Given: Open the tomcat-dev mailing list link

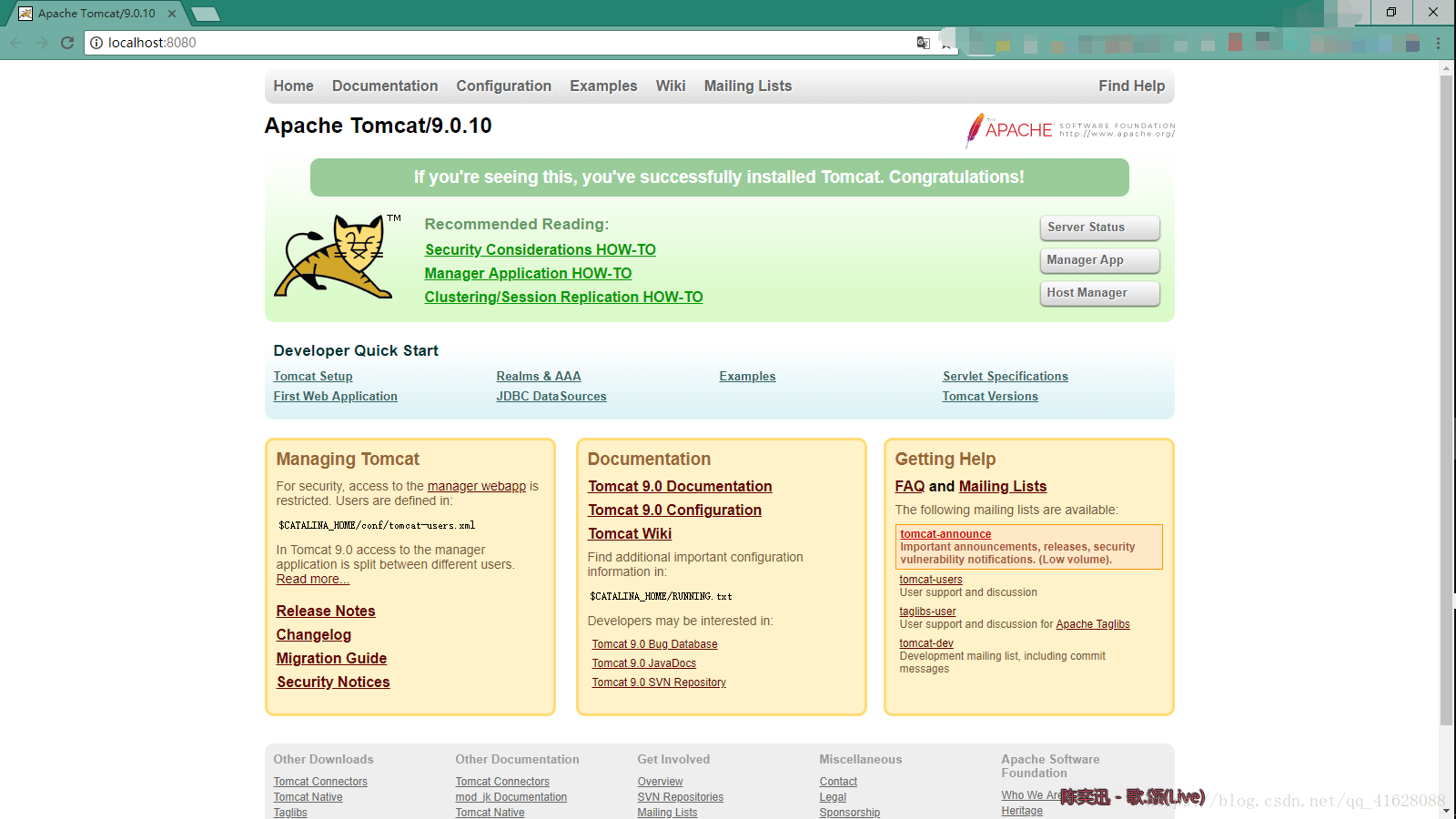Looking at the screenshot, I should (x=926, y=643).
